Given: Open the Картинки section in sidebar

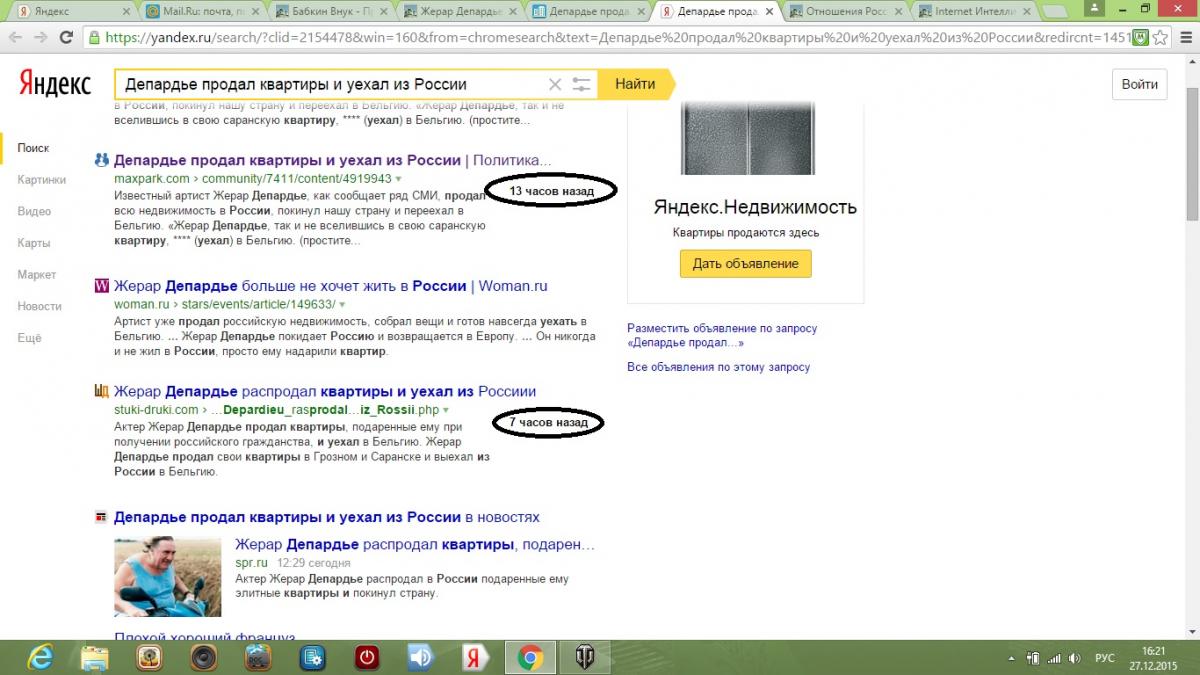Looking at the screenshot, I should pos(42,180).
